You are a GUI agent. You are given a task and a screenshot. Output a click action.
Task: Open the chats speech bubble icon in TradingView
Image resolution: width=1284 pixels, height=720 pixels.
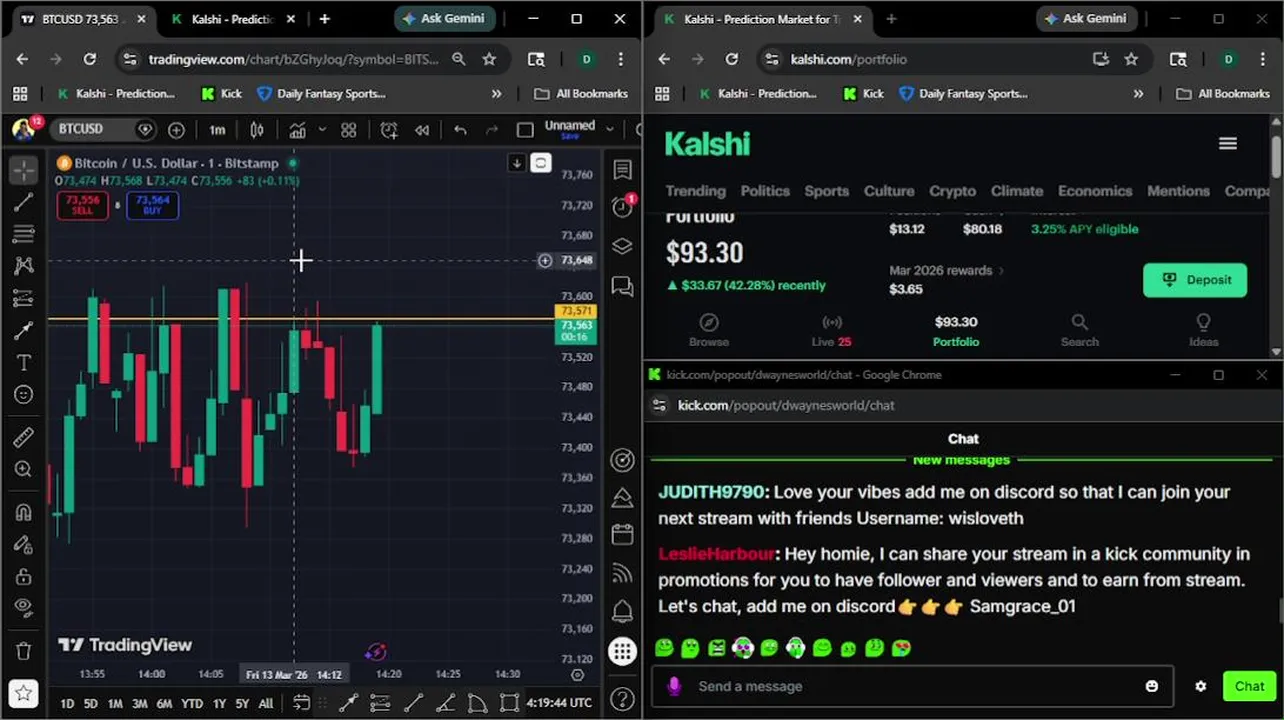point(622,288)
